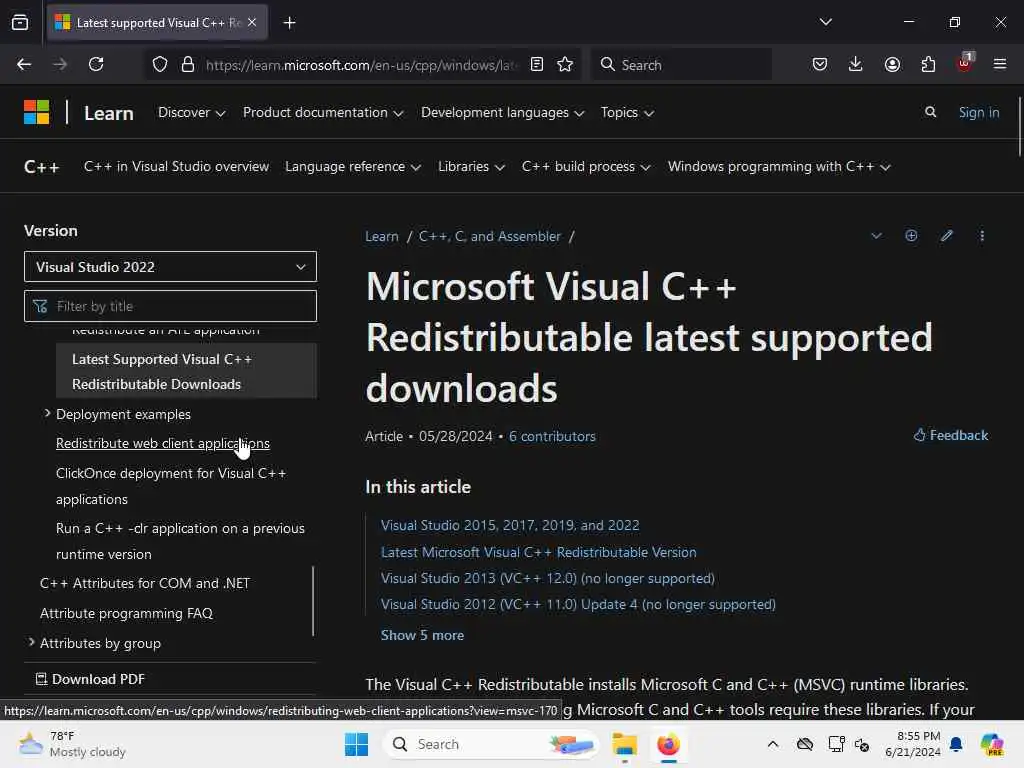Close the Latest supported Visual C++ tab
The height and width of the screenshot is (768, 1024).
click(252, 22)
